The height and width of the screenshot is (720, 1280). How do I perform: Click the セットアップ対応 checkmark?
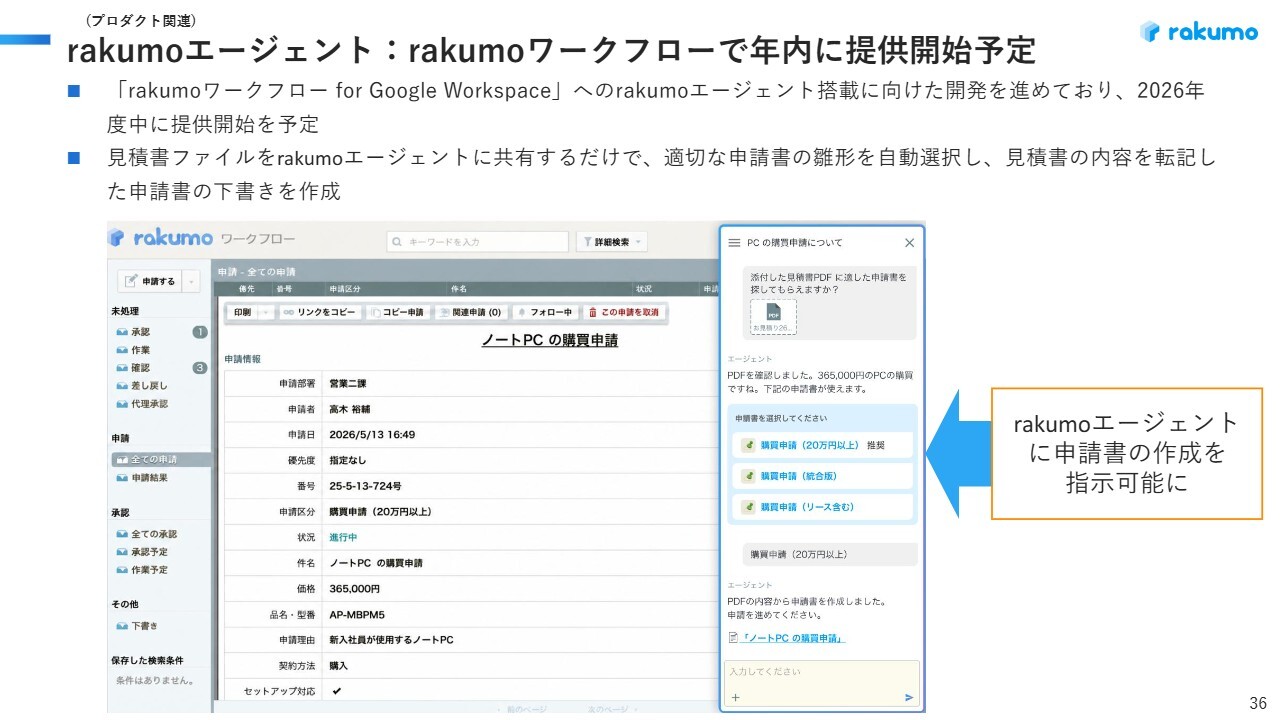click(337, 691)
